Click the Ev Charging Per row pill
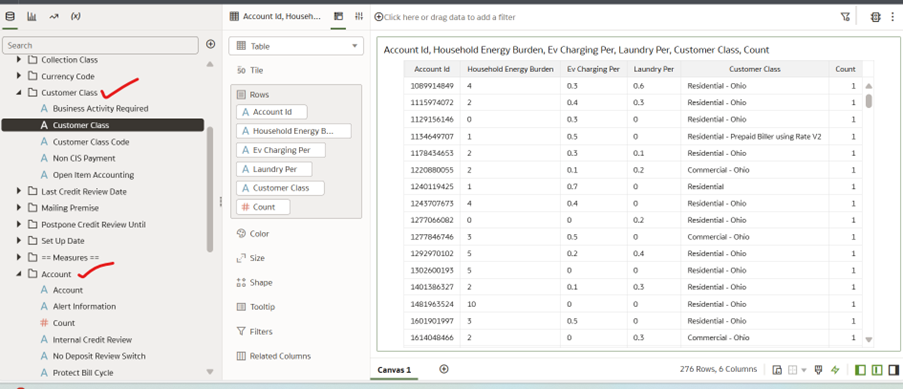The width and height of the screenshot is (903, 389). pos(281,150)
